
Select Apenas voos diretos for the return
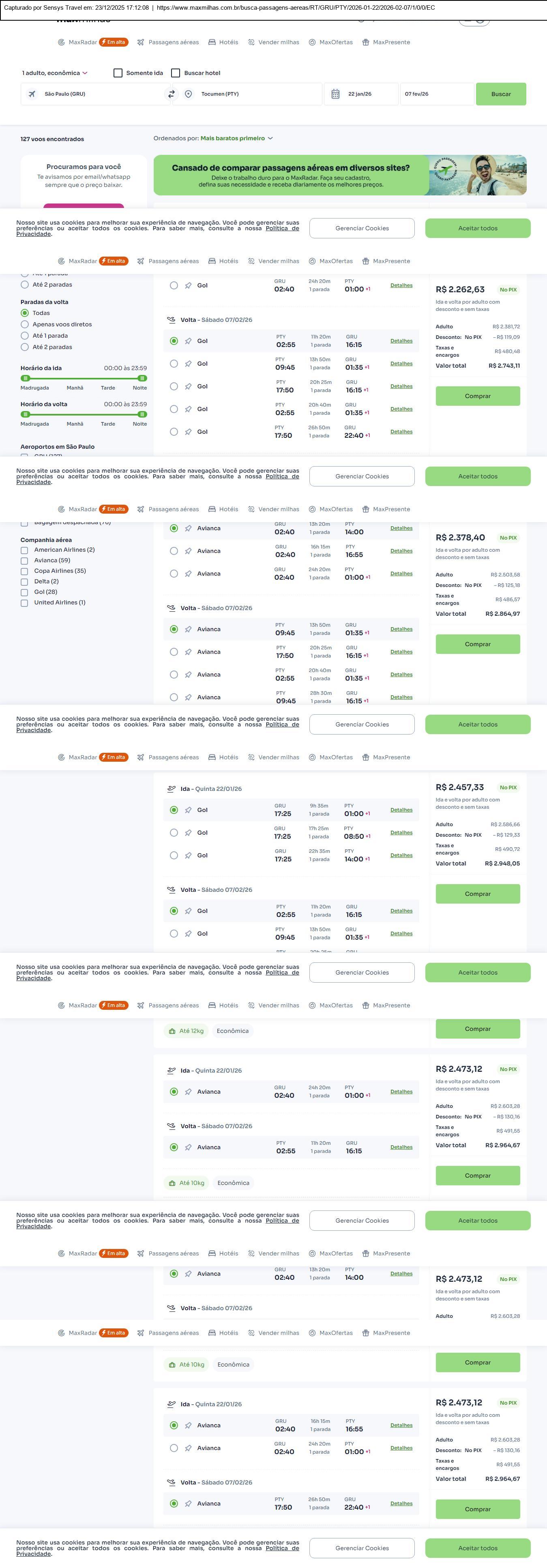click(x=25, y=324)
